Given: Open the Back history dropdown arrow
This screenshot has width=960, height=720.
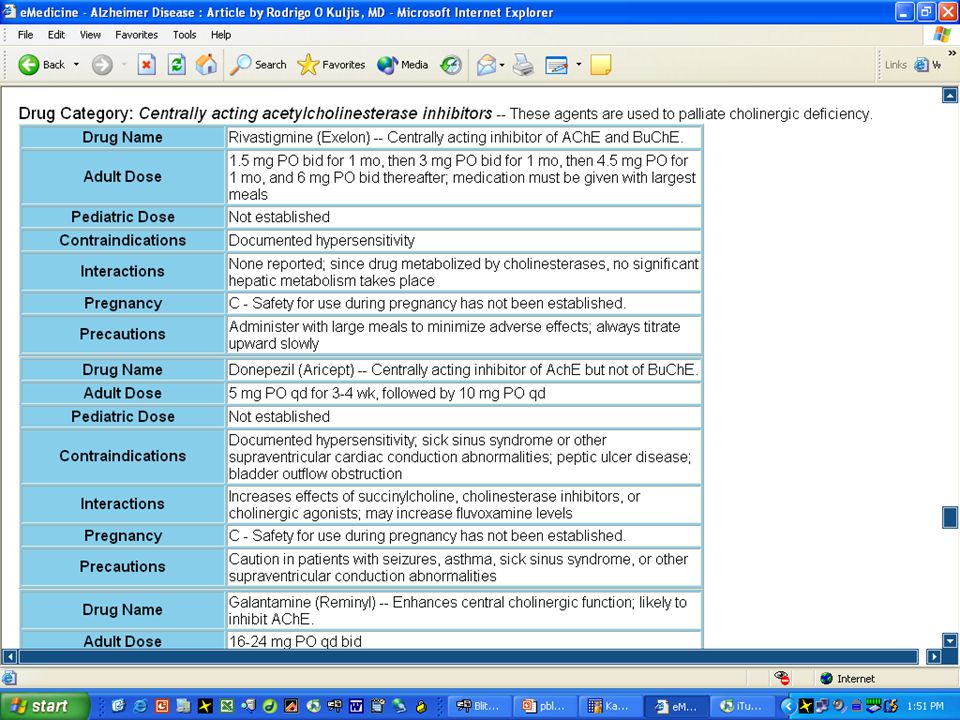Looking at the screenshot, I should pos(77,64).
